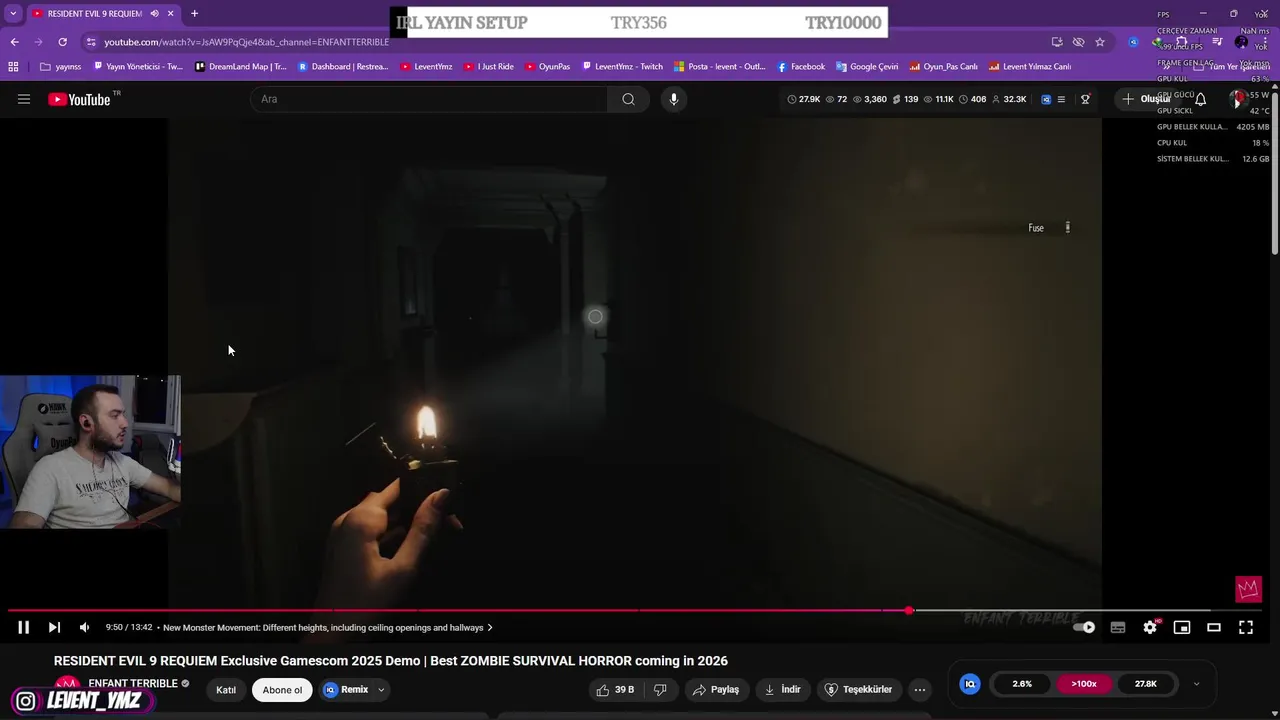
Task: Open the more actions ellipsis menu
Action: [920, 690]
